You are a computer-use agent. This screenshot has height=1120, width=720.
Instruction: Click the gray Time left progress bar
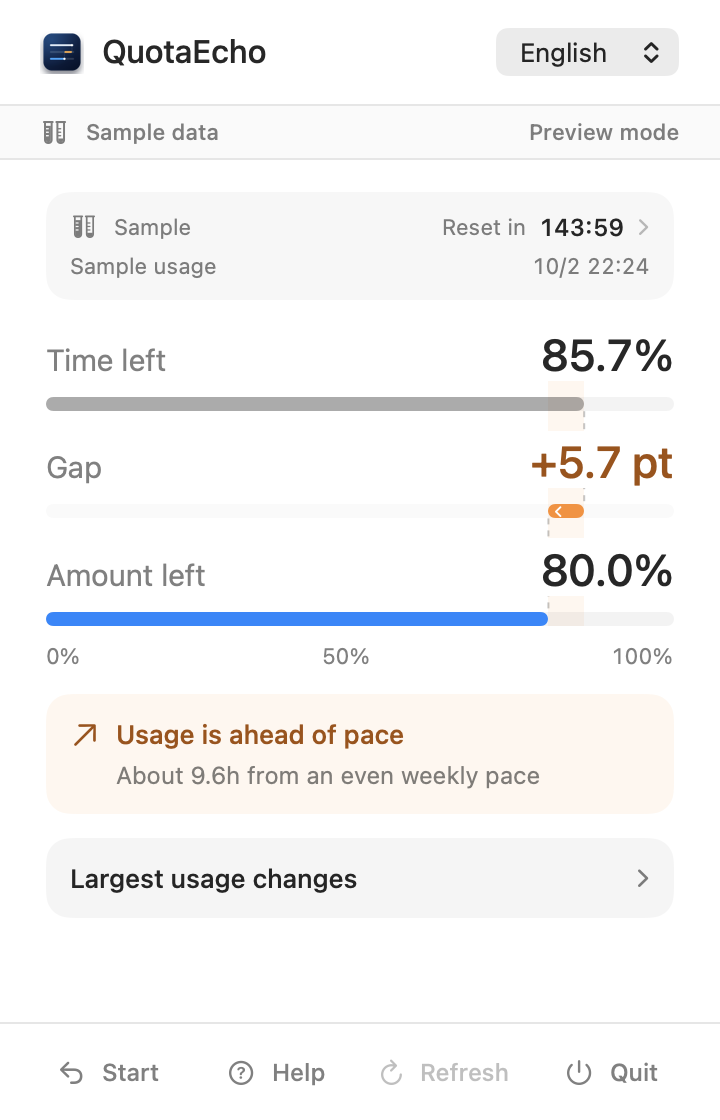coord(315,404)
